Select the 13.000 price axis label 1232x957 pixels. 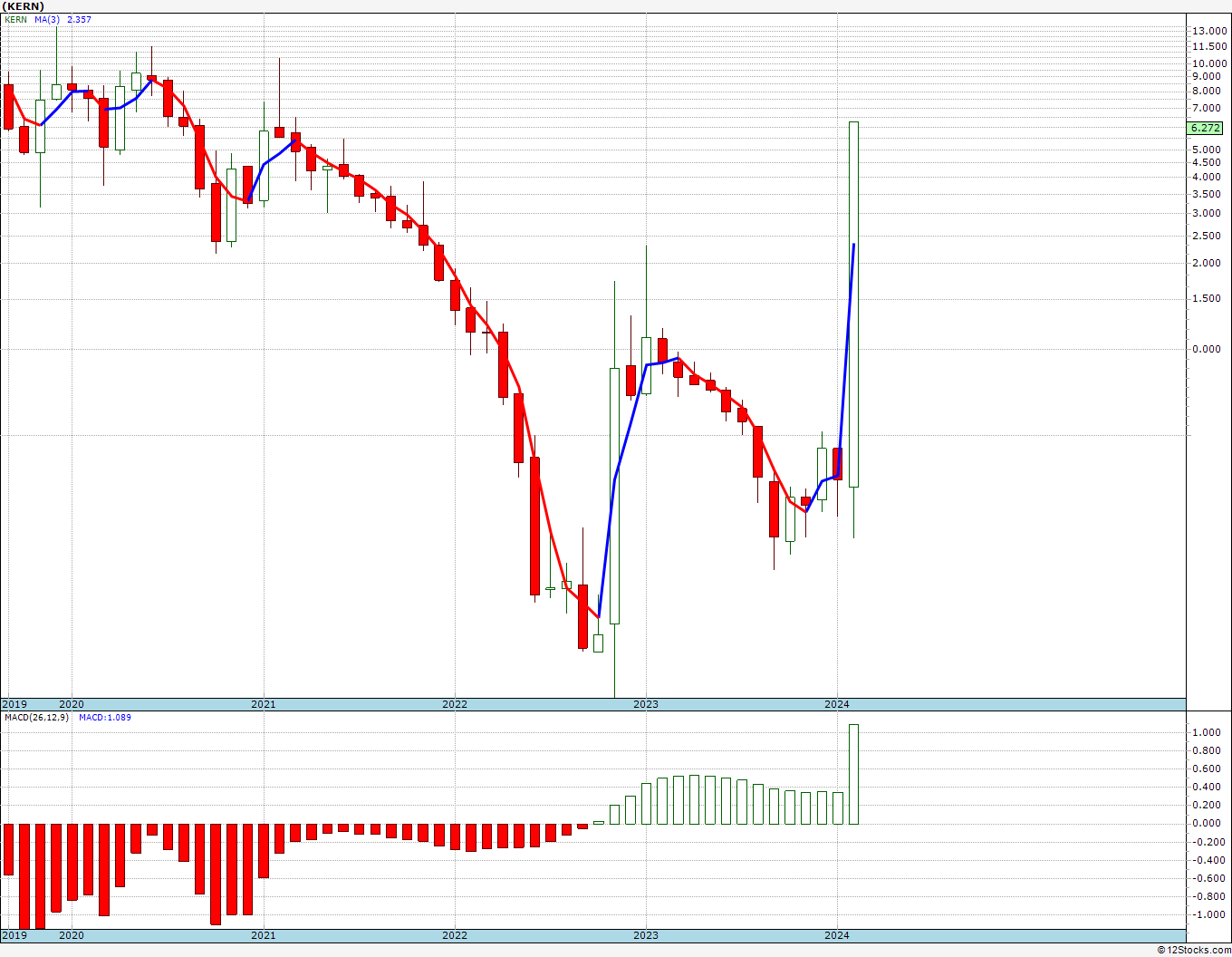click(1210, 31)
